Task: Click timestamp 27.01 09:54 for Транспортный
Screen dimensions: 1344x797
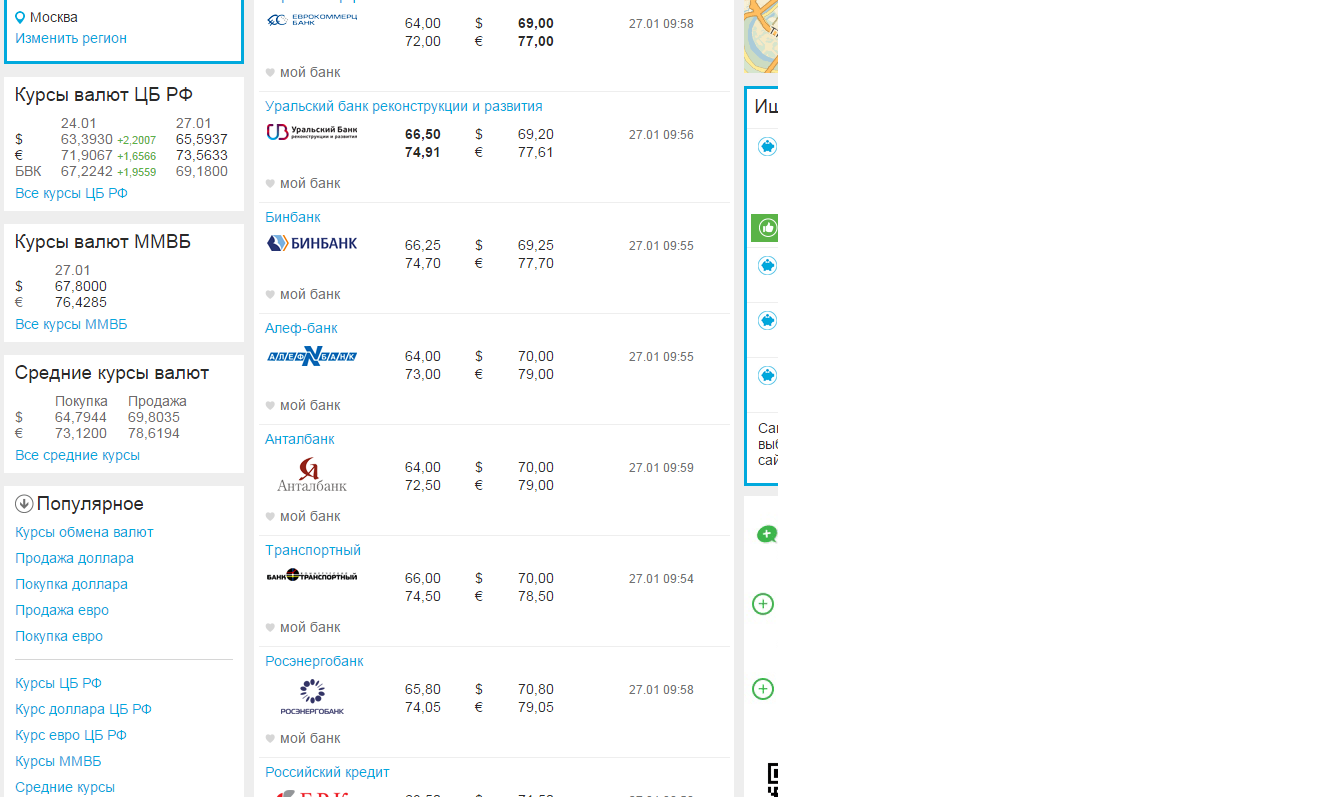Action: coord(661,579)
